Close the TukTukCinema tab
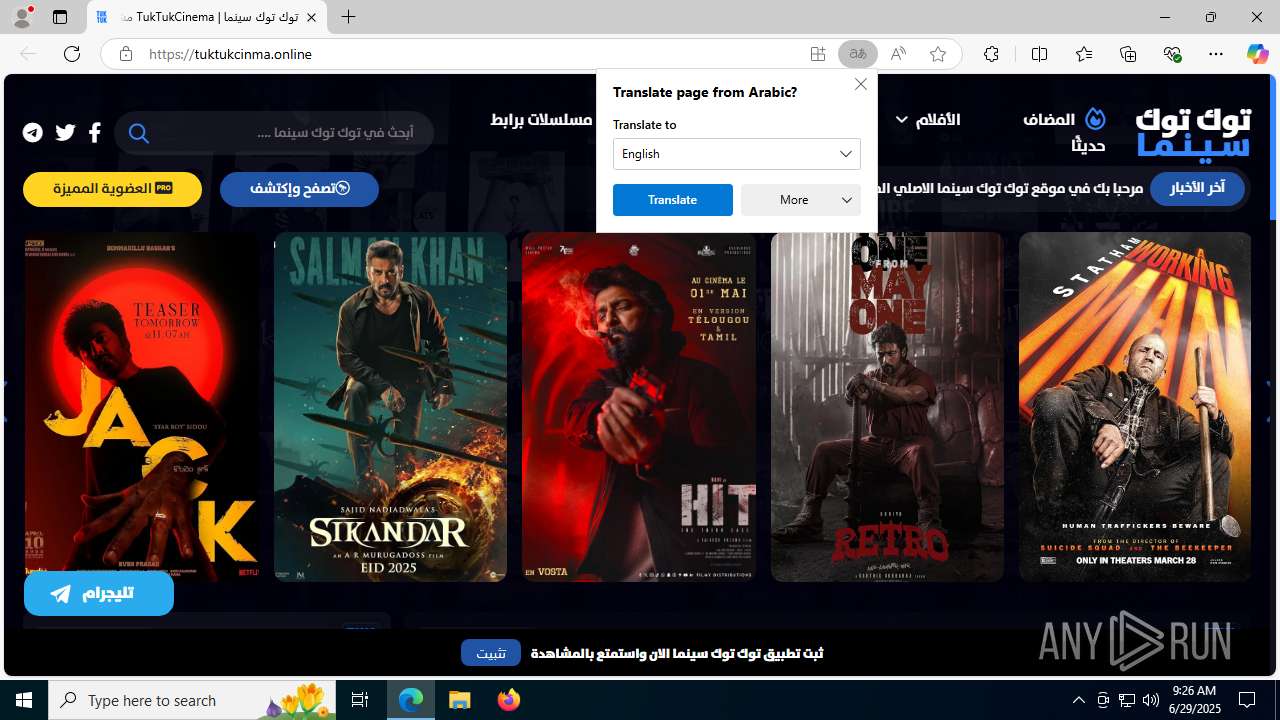The height and width of the screenshot is (720, 1280). coord(311,18)
